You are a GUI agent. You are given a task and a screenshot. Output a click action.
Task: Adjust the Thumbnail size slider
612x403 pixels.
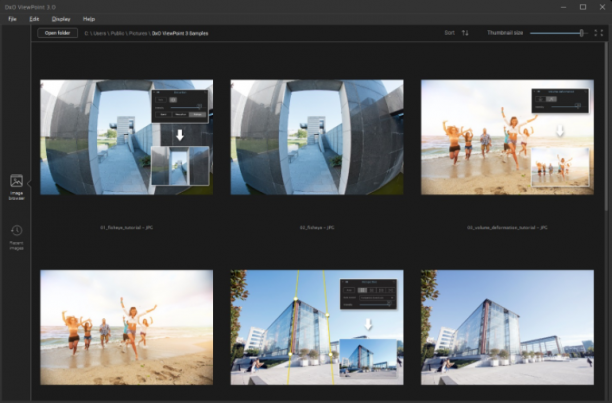point(559,33)
